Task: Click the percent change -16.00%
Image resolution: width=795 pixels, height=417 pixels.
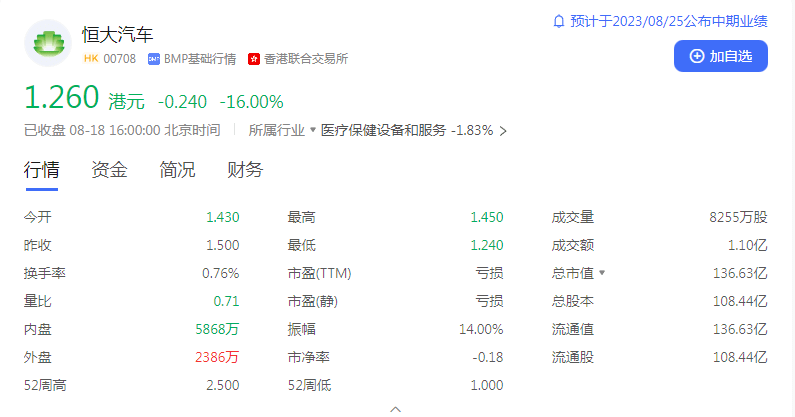Action: [x=251, y=102]
